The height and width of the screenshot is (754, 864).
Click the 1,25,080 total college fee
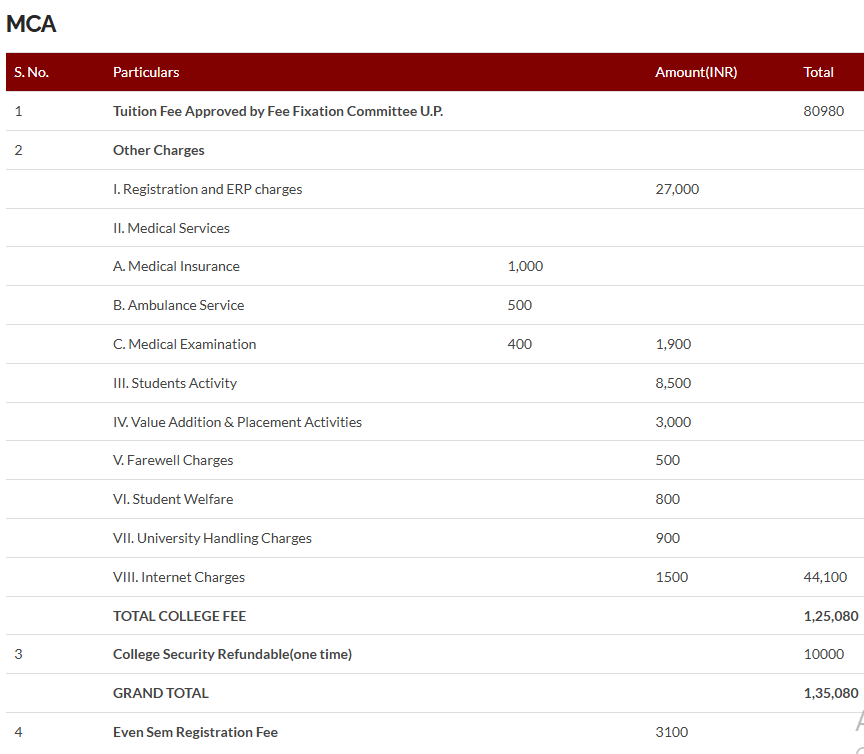(x=831, y=616)
